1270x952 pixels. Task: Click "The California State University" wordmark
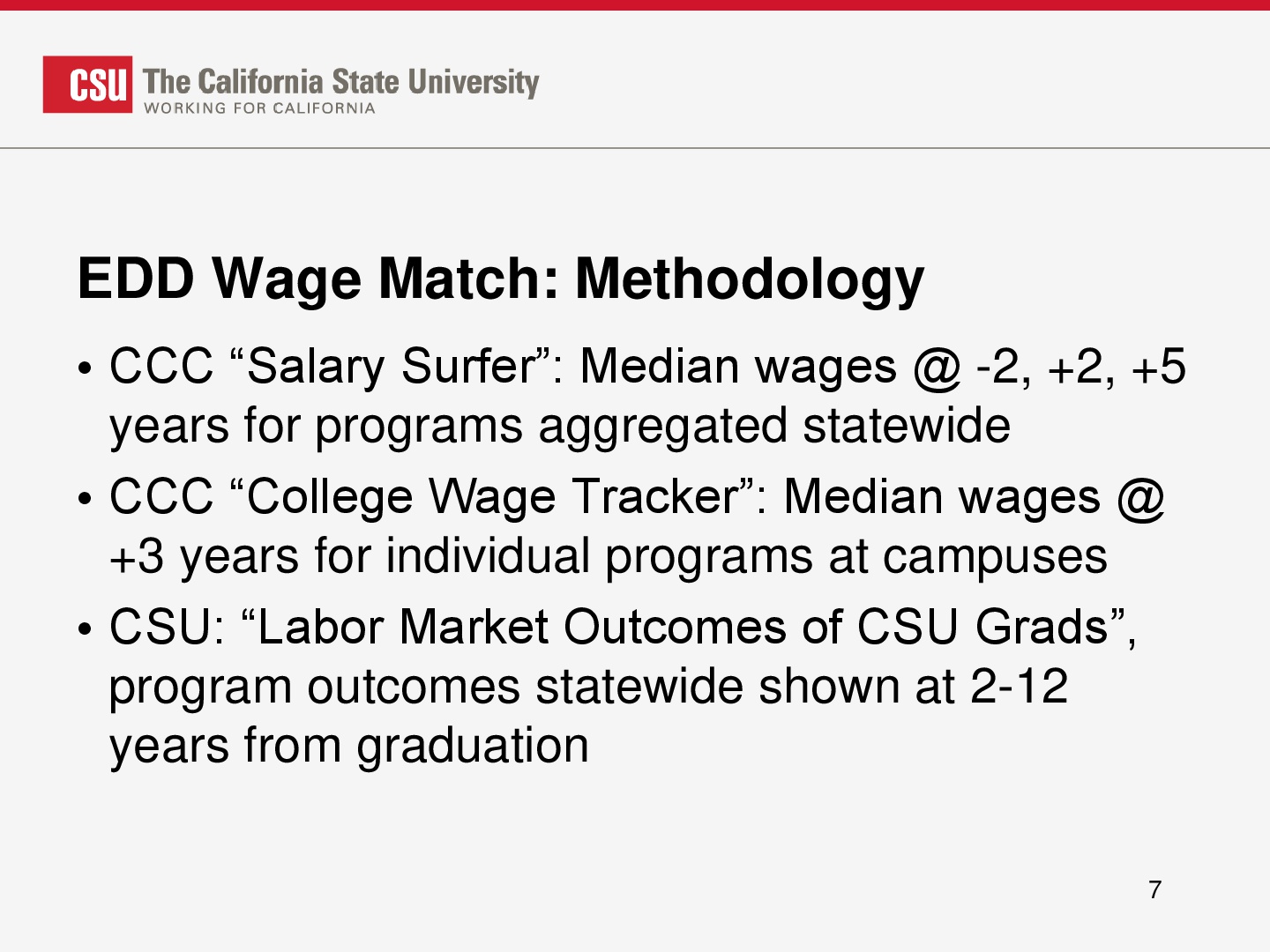tap(340, 82)
